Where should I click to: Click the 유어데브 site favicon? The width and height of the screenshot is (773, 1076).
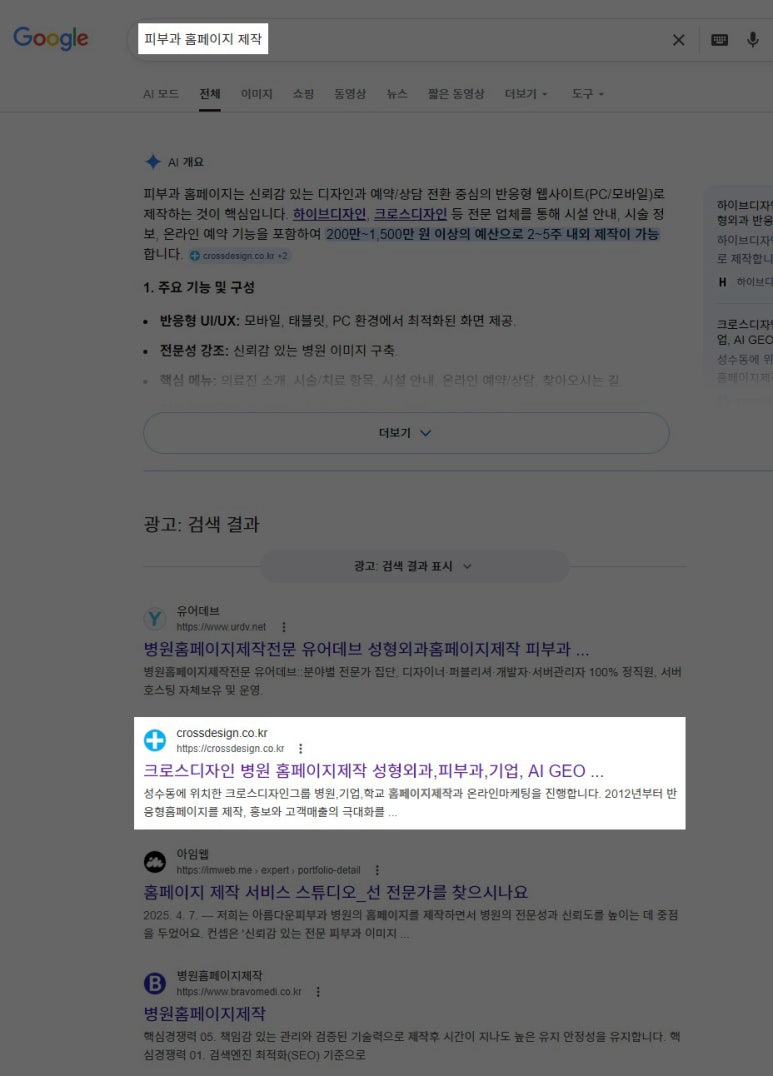154,619
